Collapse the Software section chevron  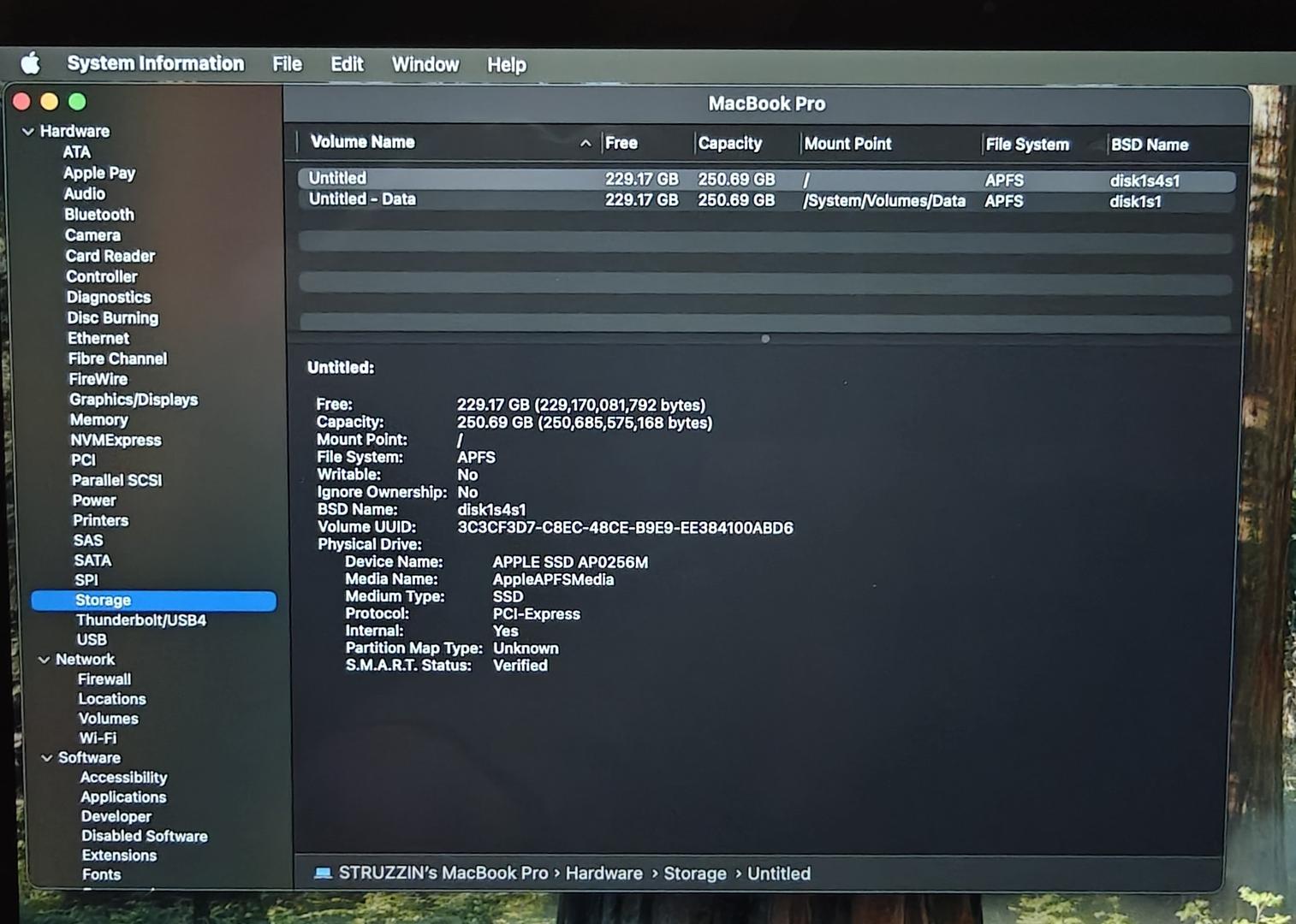(x=47, y=758)
